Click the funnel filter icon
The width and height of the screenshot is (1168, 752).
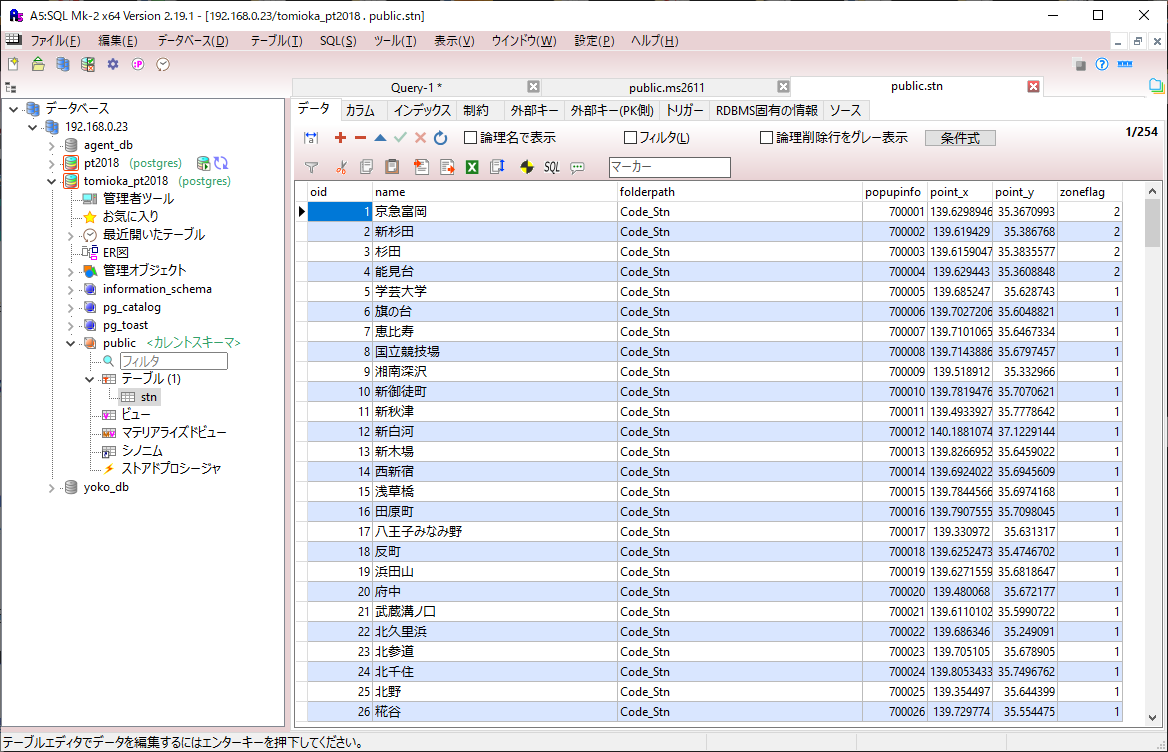click(311, 167)
